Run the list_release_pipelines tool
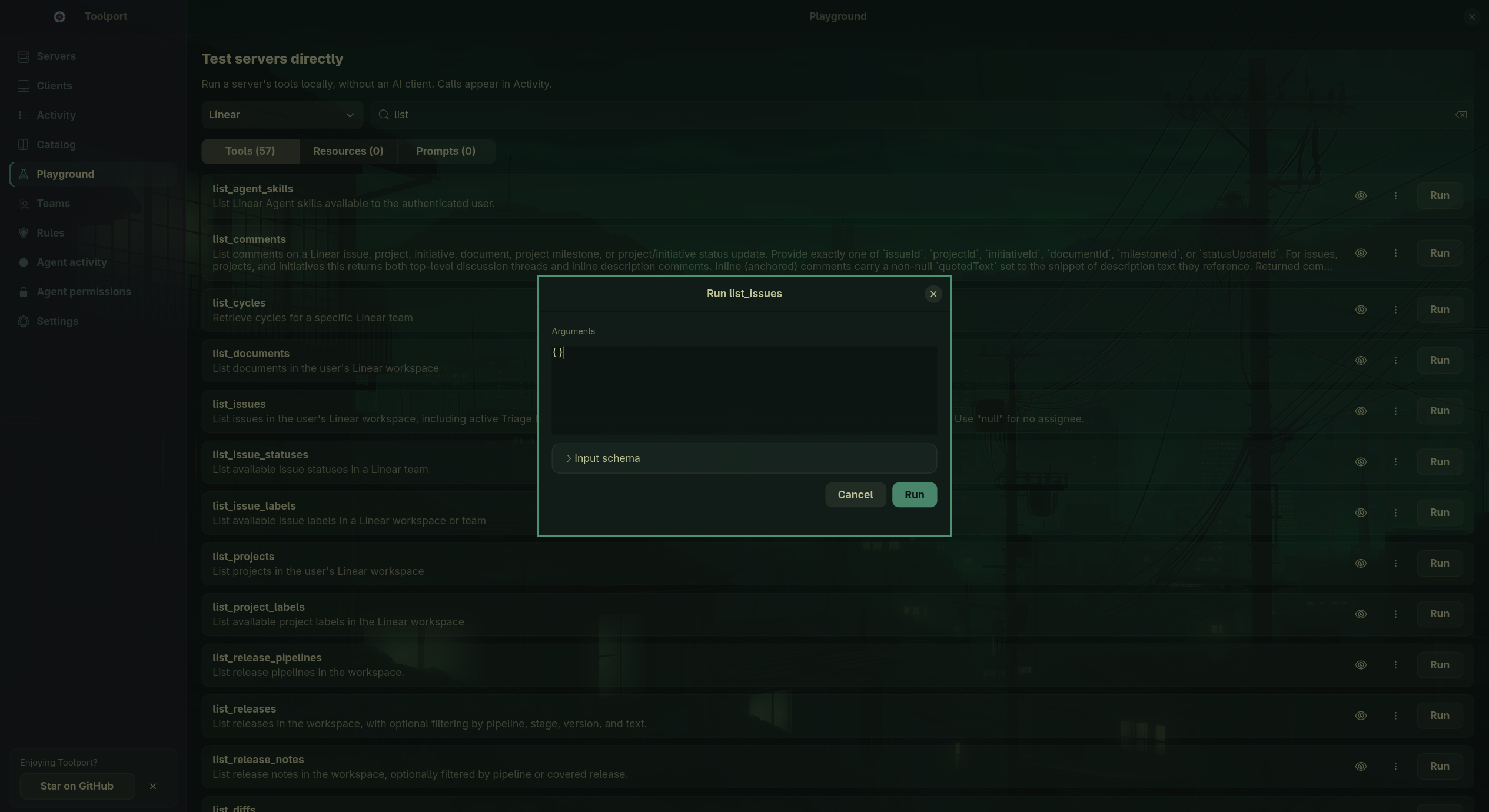Screen dimensions: 1489x812 click(x=1440, y=665)
